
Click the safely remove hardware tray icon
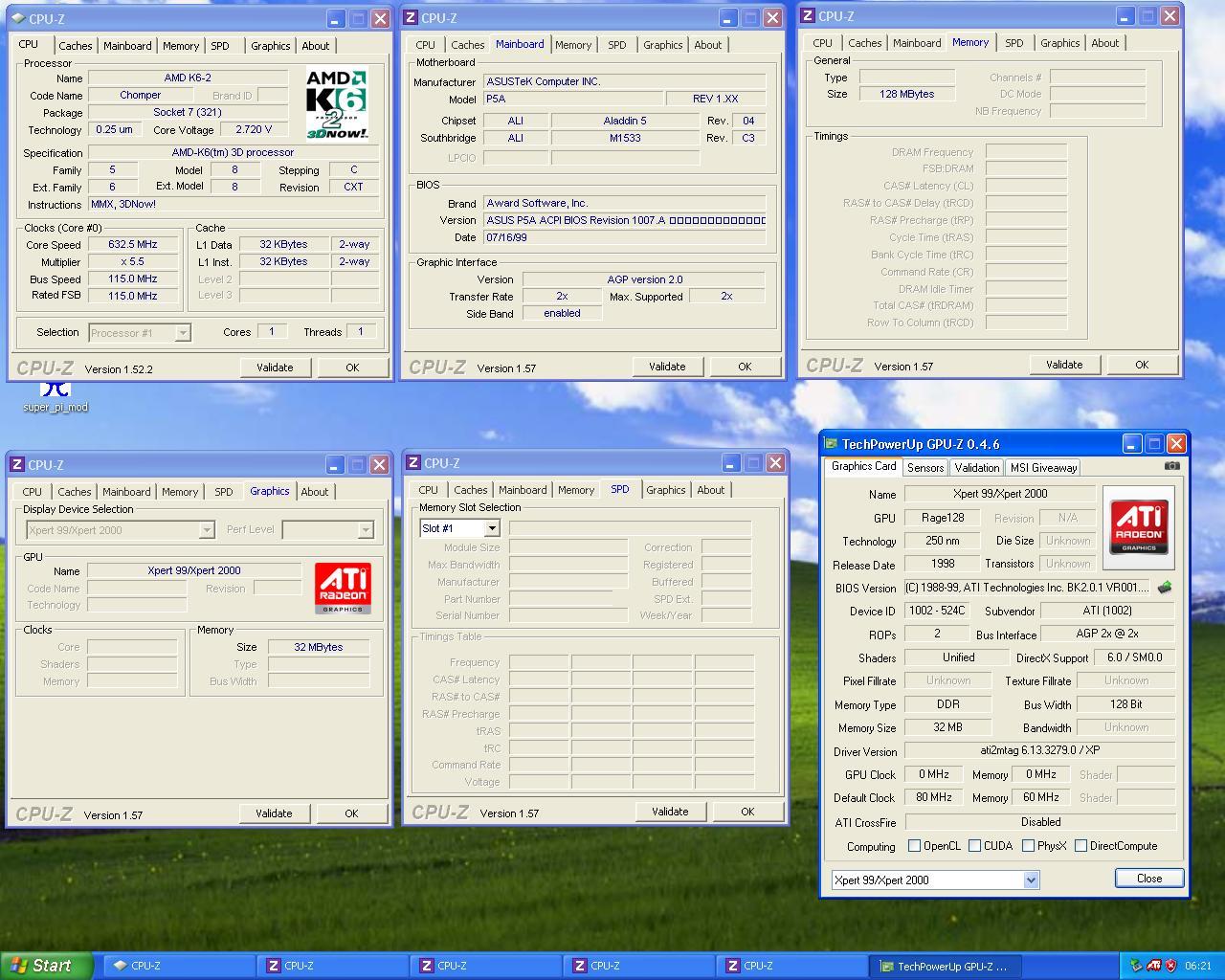tap(1136, 966)
